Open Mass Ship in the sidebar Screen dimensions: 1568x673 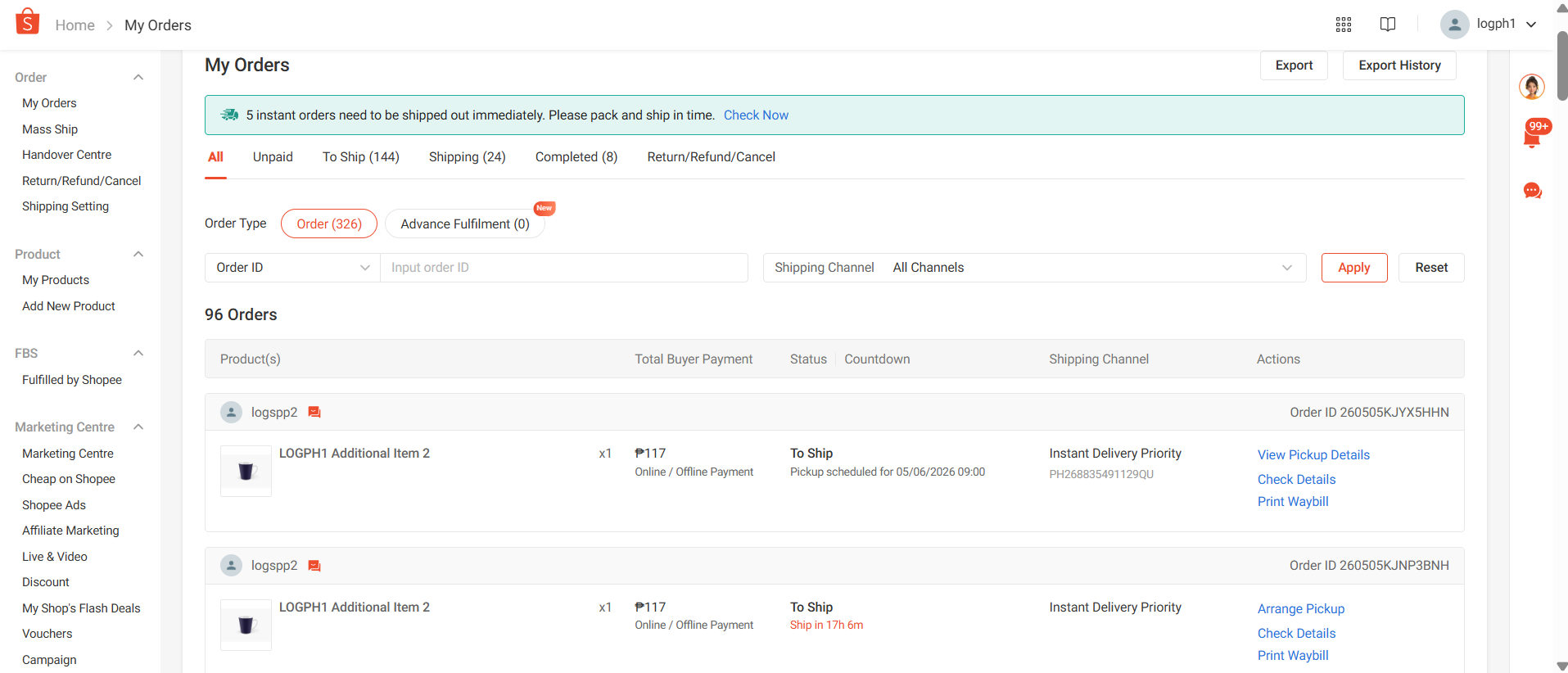(50, 129)
